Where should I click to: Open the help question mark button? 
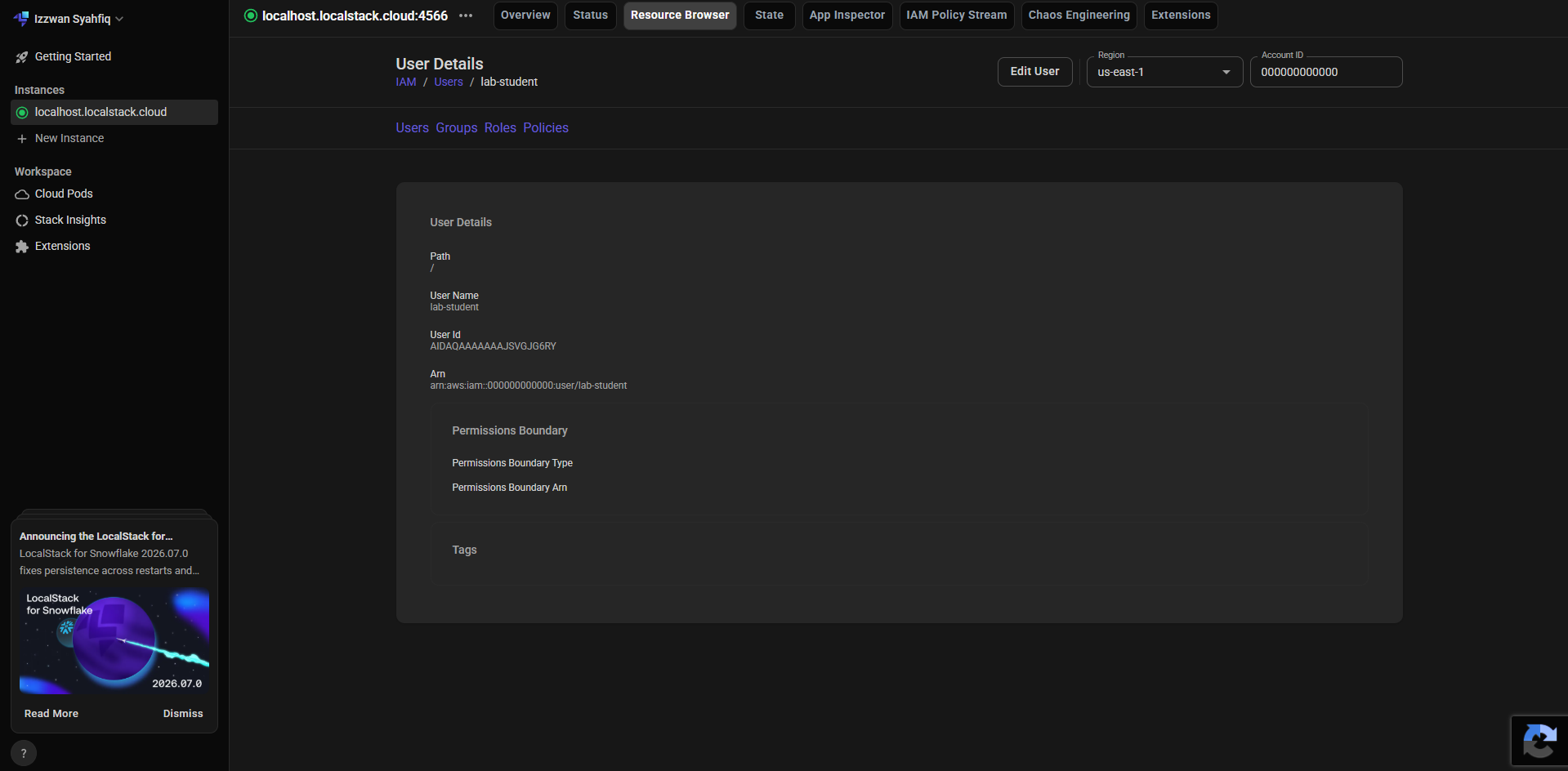coord(24,753)
